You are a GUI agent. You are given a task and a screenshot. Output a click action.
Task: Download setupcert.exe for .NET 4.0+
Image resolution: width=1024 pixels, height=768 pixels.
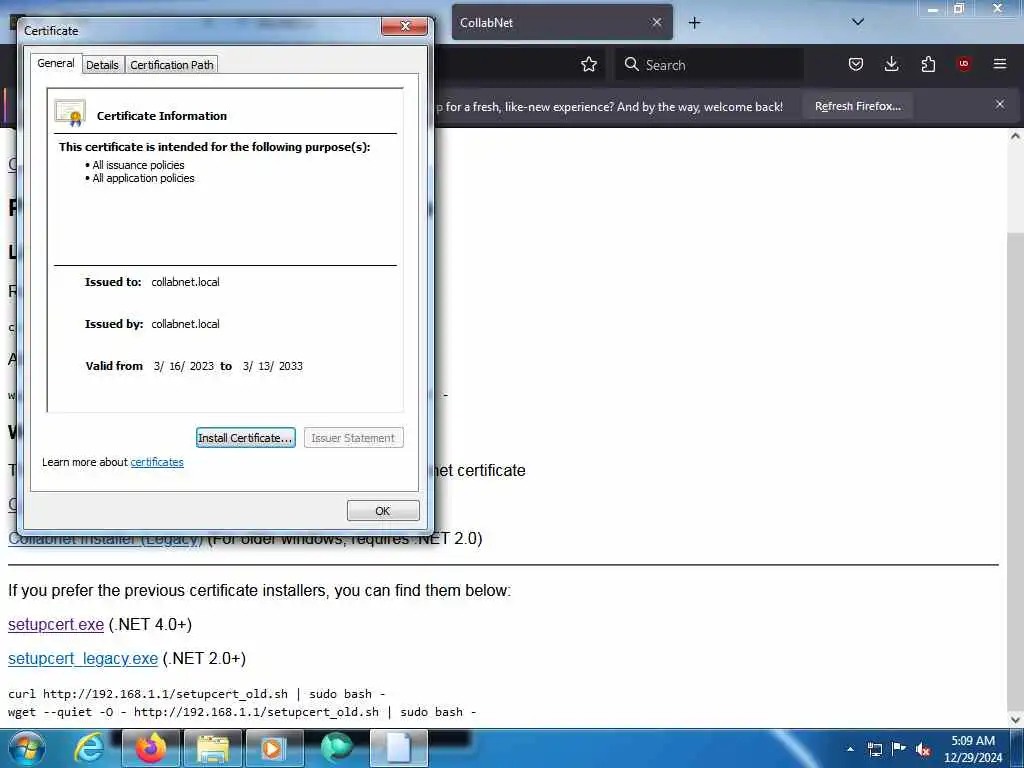56,624
